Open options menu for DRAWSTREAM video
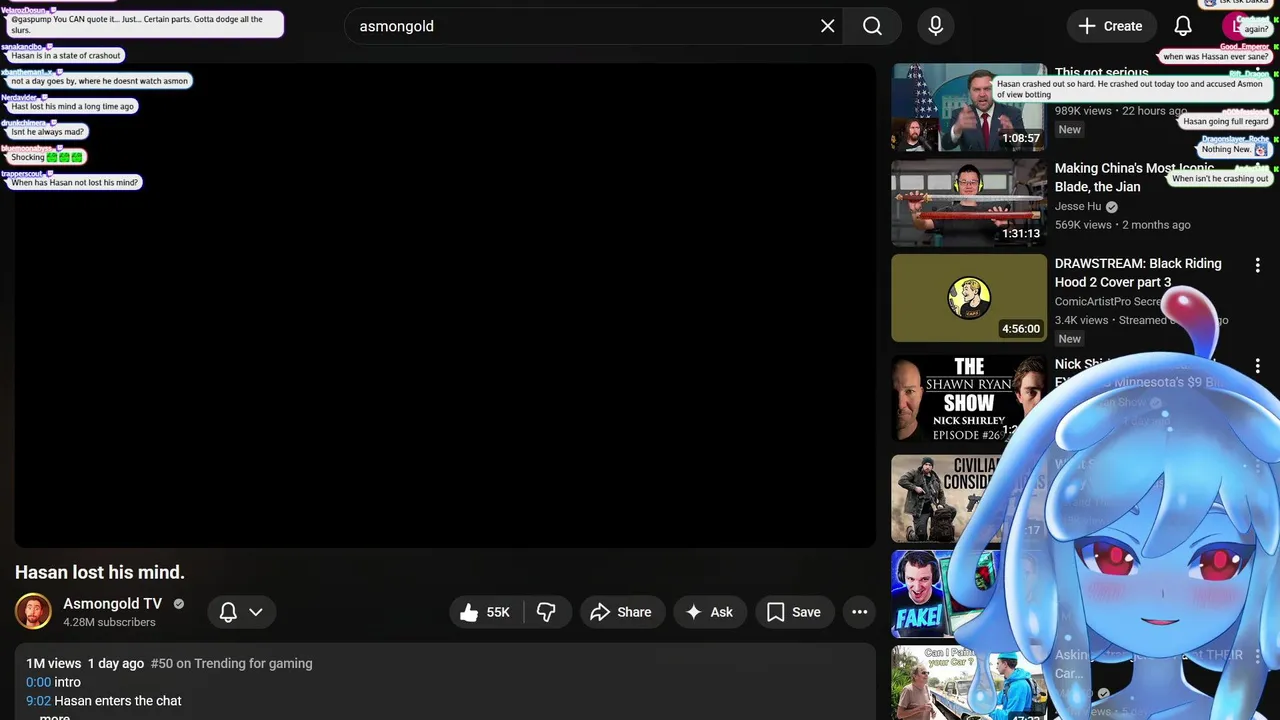Image resolution: width=1280 pixels, height=720 pixels. tap(1257, 265)
